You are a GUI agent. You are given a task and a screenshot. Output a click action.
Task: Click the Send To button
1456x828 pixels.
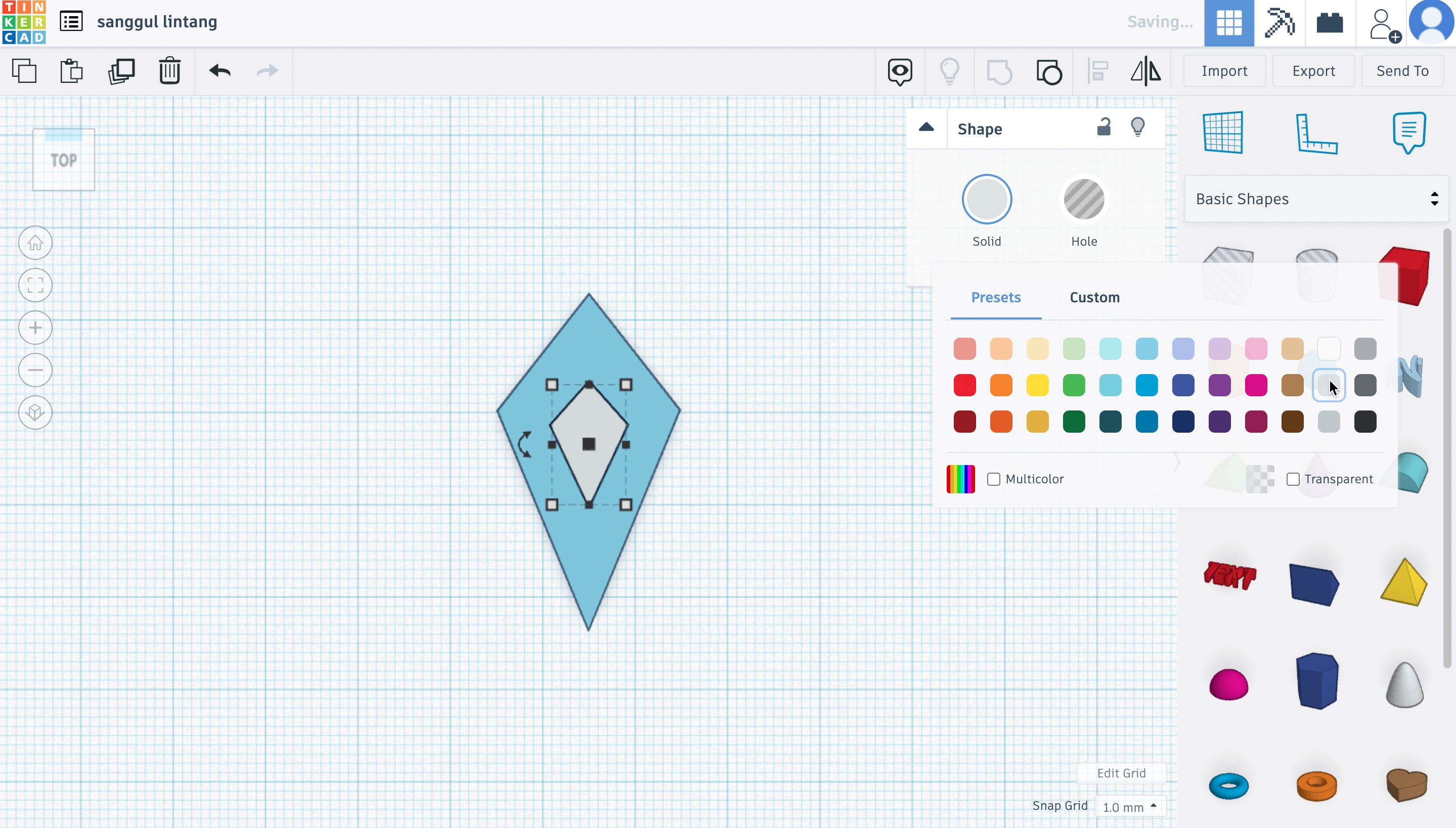click(x=1402, y=71)
